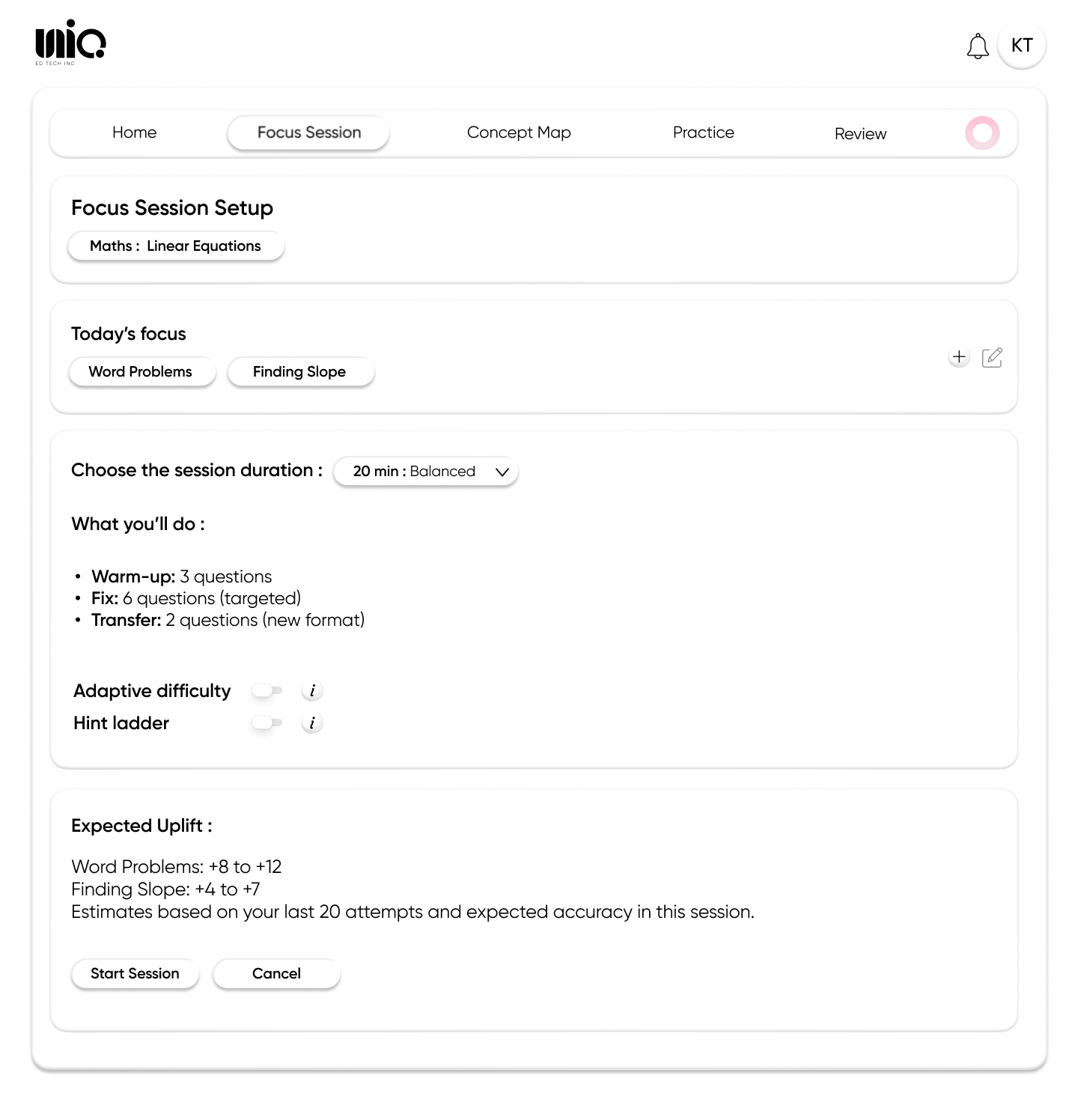The width and height of the screenshot is (1078, 1120).
Task: Click the chevron arrow in duration selector
Action: (502, 472)
